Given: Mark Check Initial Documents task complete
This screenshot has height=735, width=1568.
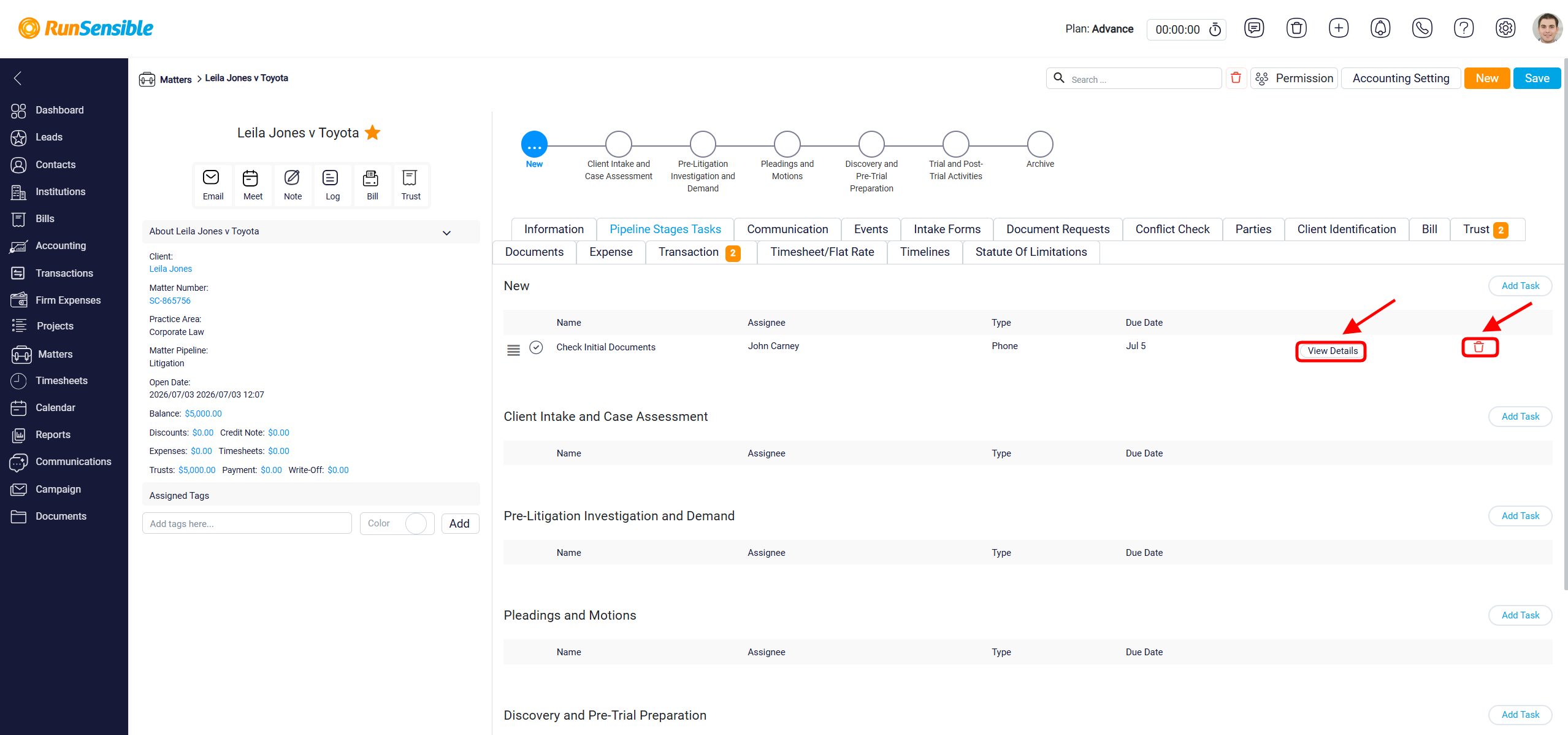Looking at the screenshot, I should (x=535, y=347).
